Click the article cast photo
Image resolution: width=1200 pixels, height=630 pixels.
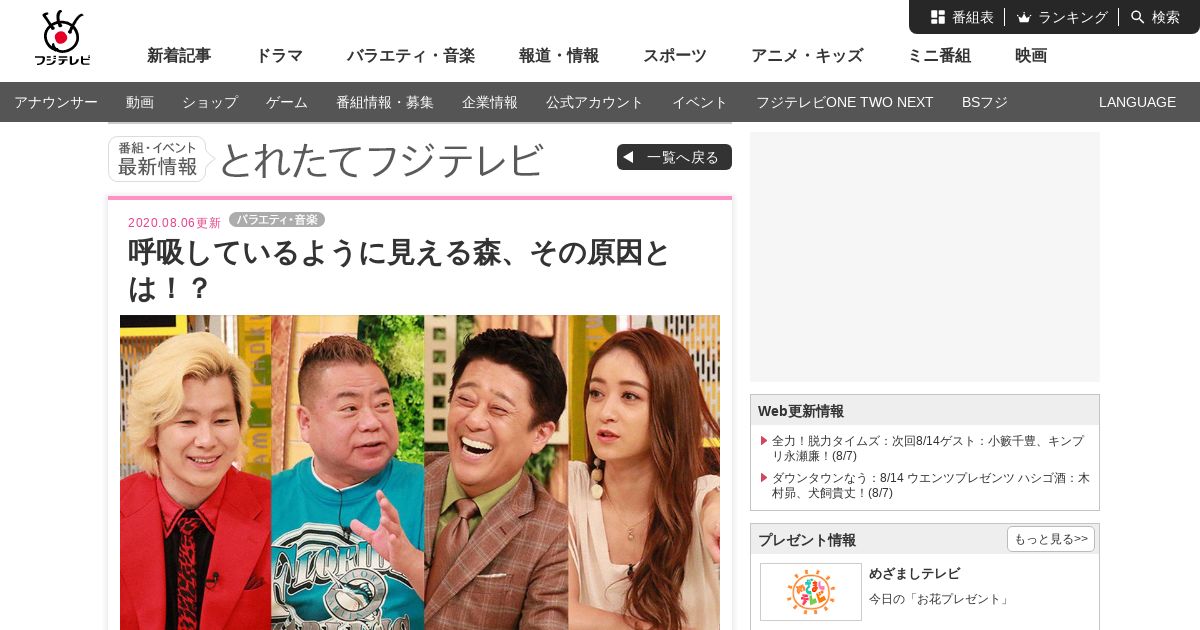[x=420, y=472]
